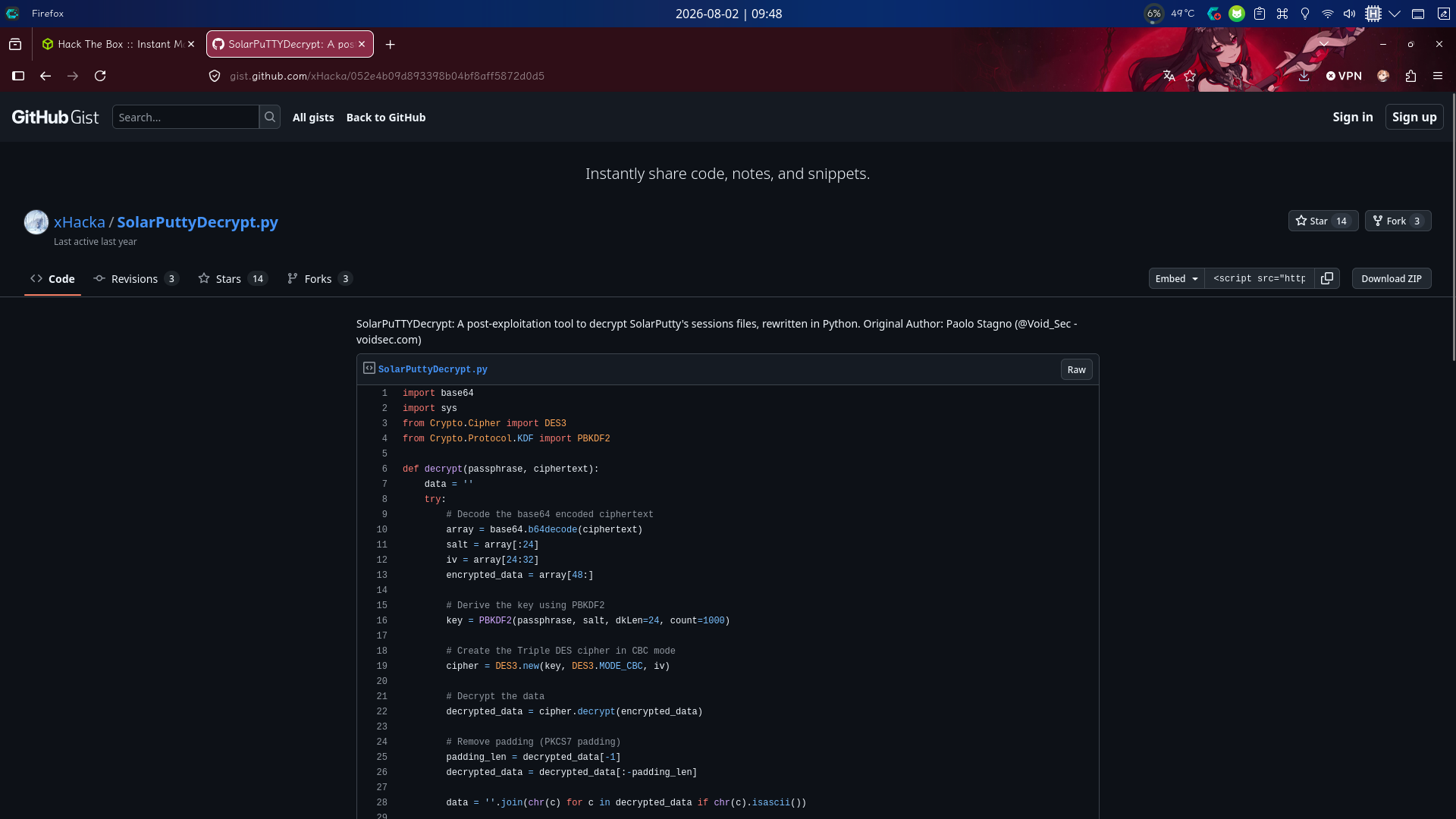Open the avatar extension icon in toolbar
This screenshot has height=819, width=1456.
[1383, 76]
